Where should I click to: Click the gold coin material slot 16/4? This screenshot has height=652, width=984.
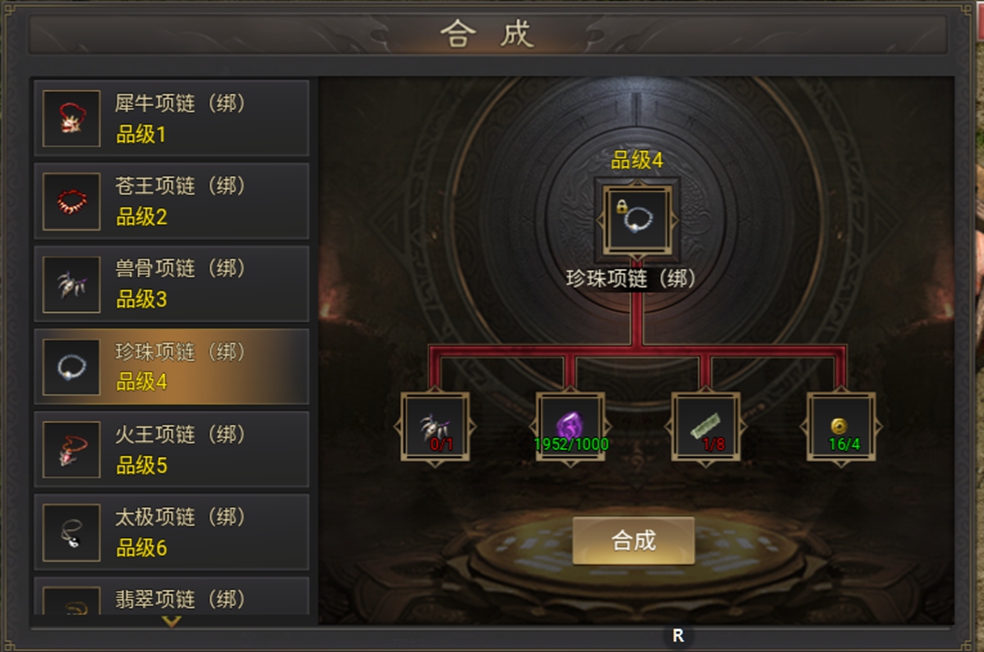click(840, 427)
